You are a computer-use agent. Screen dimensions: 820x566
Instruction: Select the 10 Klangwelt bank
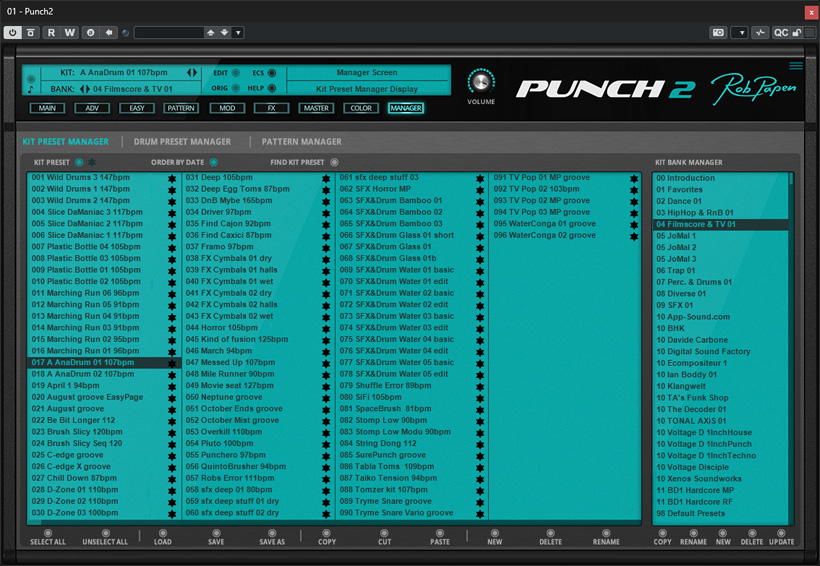point(721,386)
